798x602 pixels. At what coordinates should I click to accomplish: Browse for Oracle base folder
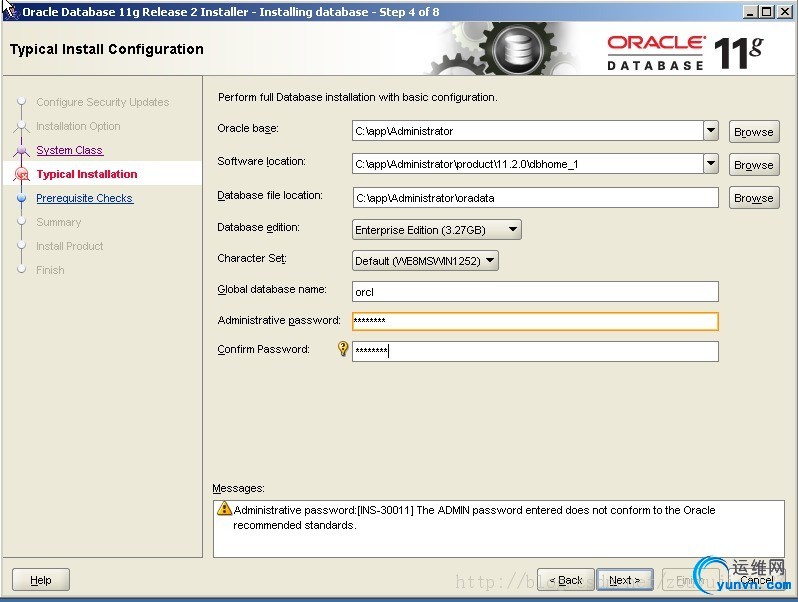754,132
